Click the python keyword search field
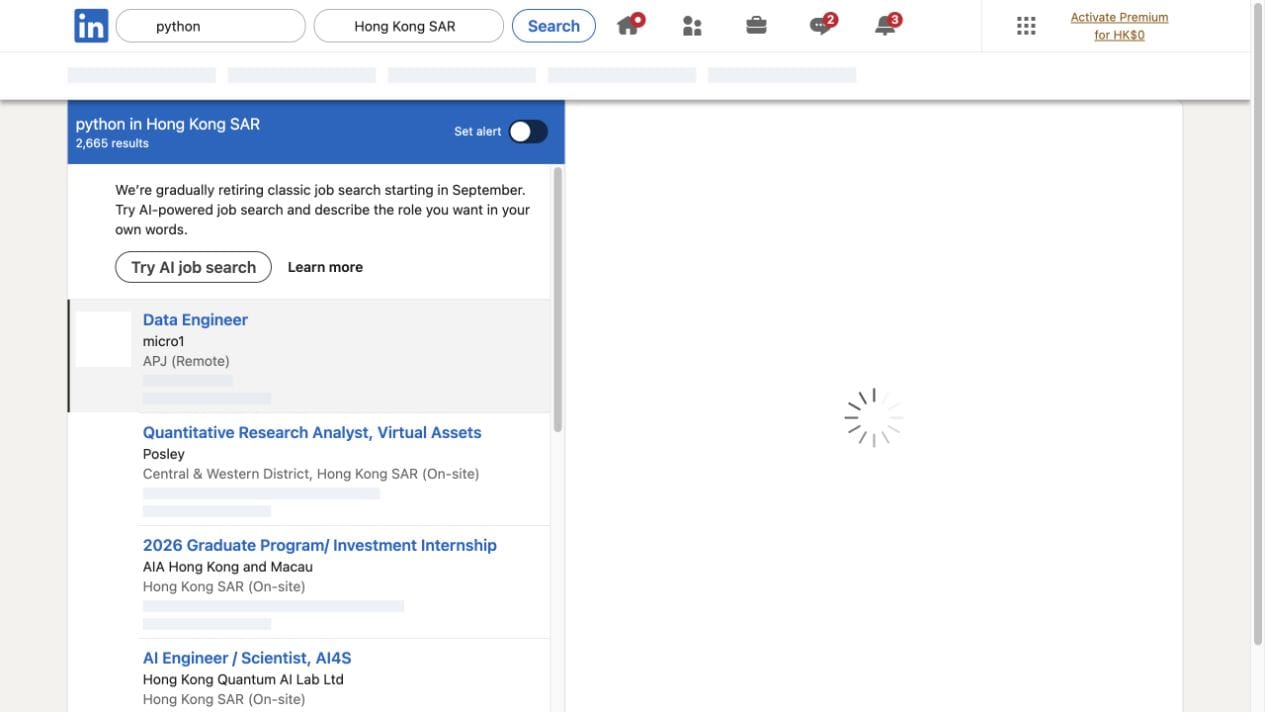1265x712 pixels. [211, 26]
